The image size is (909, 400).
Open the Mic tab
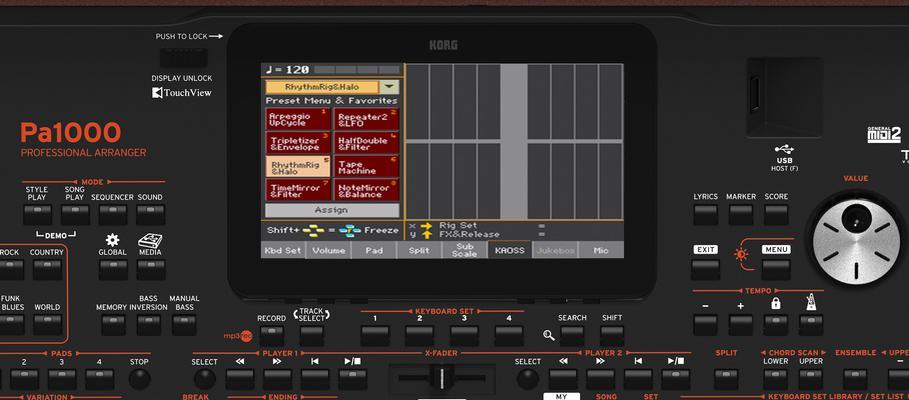pos(601,250)
